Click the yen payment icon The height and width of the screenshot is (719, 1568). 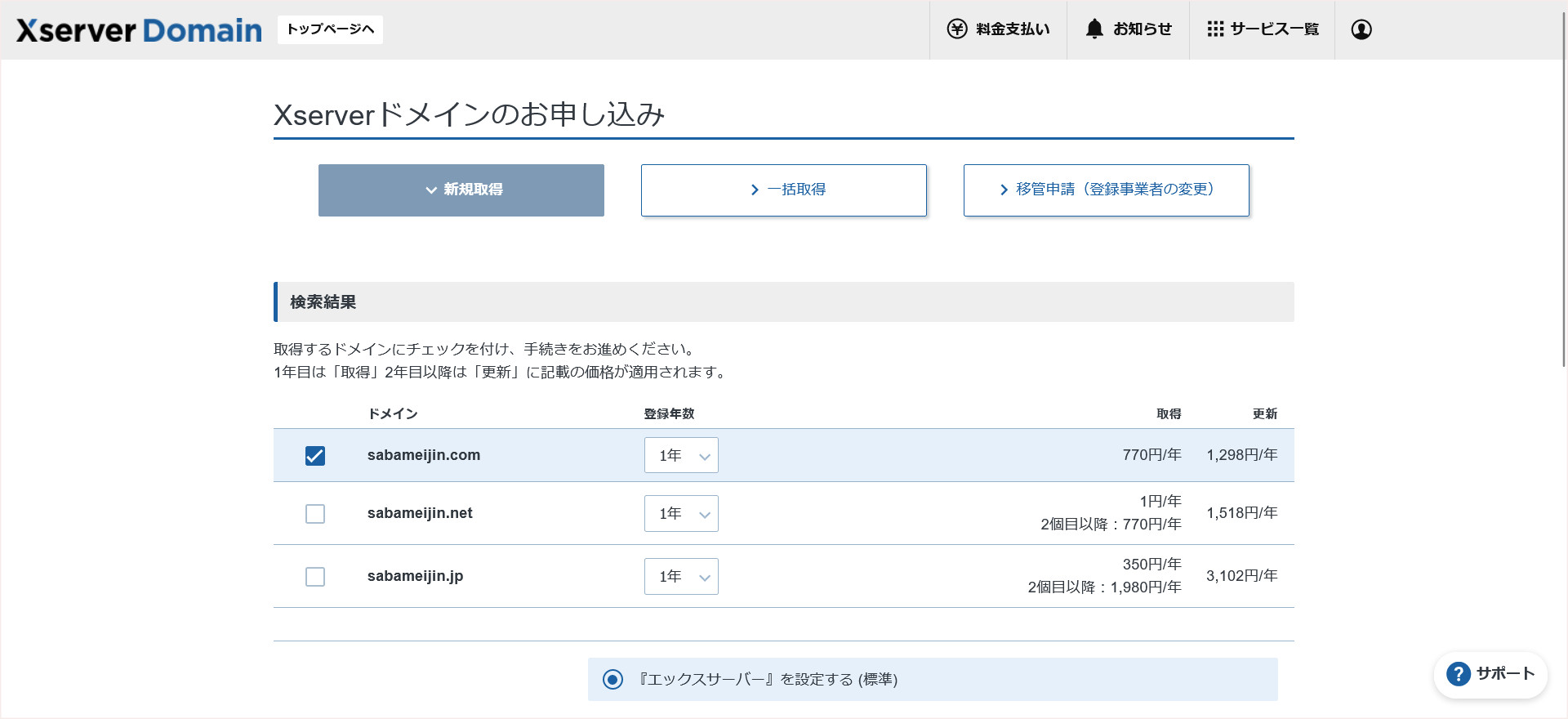coord(957,29)
